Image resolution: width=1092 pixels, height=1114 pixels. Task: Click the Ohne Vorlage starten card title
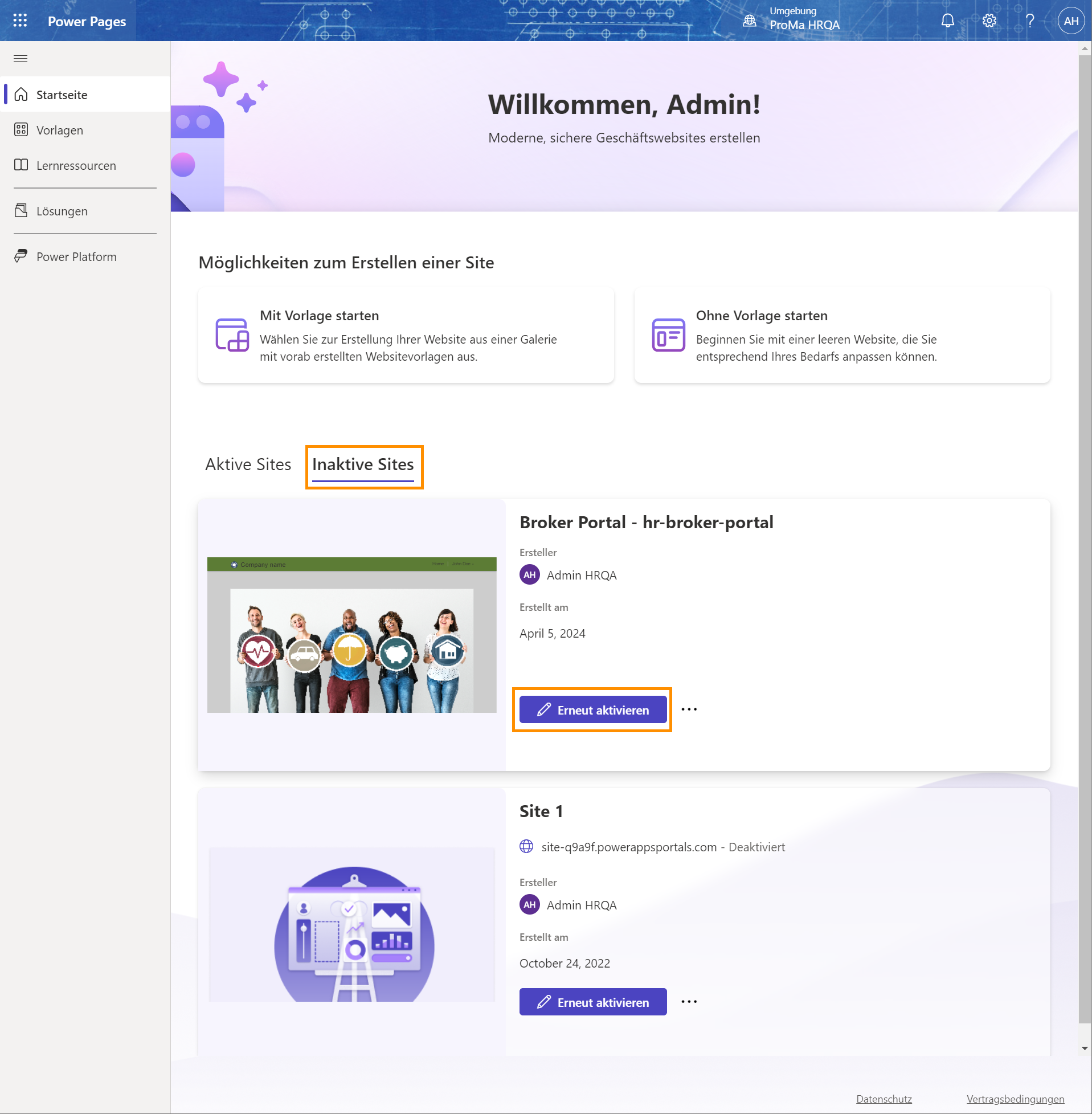pyautogui.click(x=762, y=316)
